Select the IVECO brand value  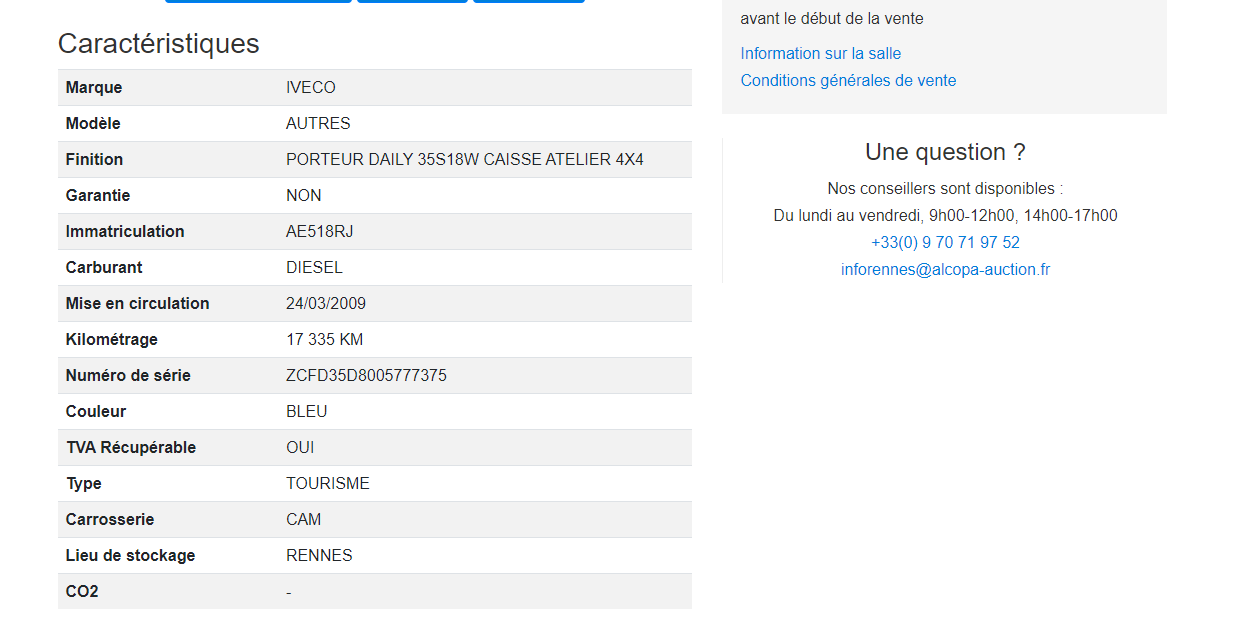(x=311, y=88)
